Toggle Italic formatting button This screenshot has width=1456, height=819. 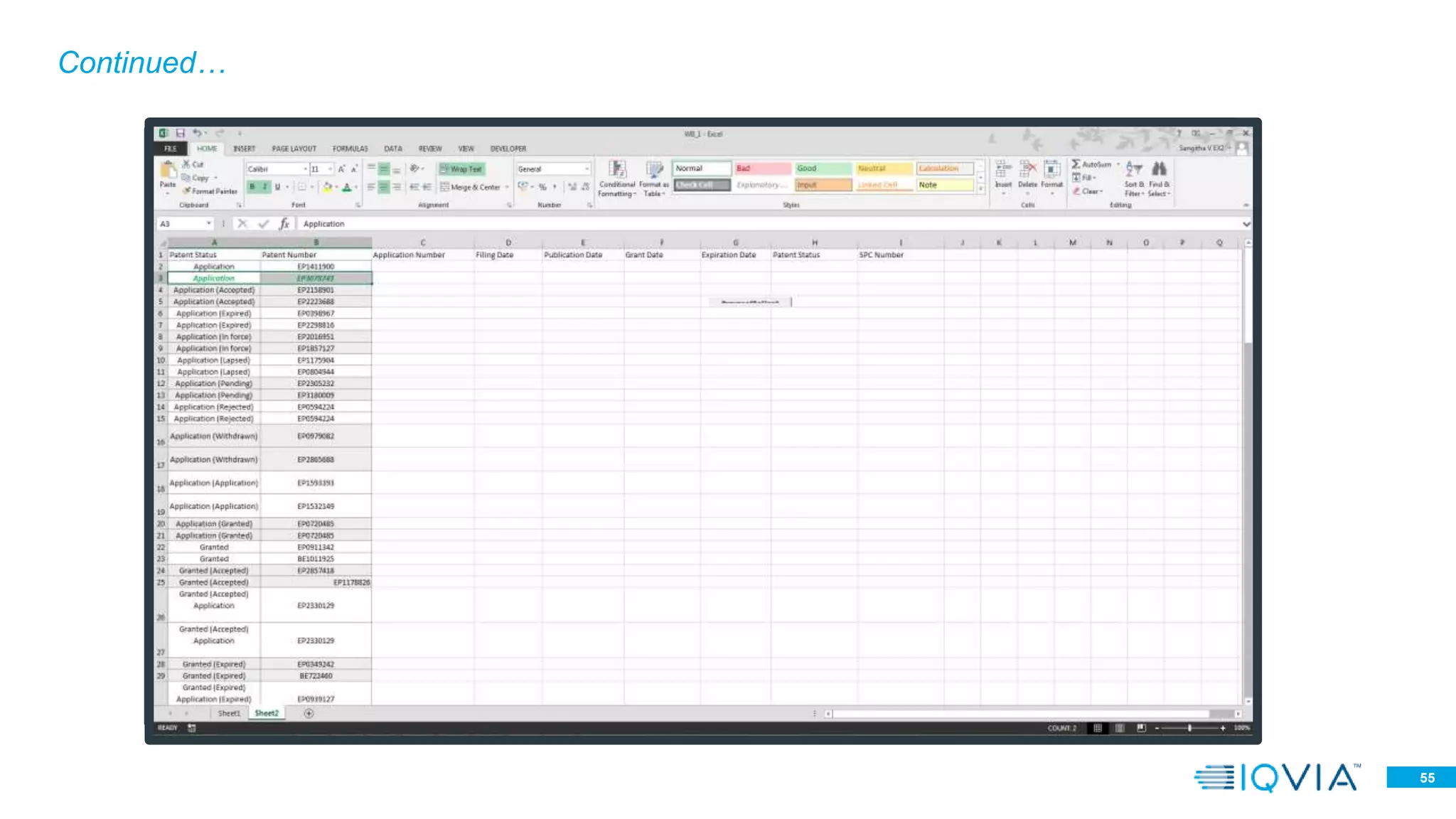[264, 187]
